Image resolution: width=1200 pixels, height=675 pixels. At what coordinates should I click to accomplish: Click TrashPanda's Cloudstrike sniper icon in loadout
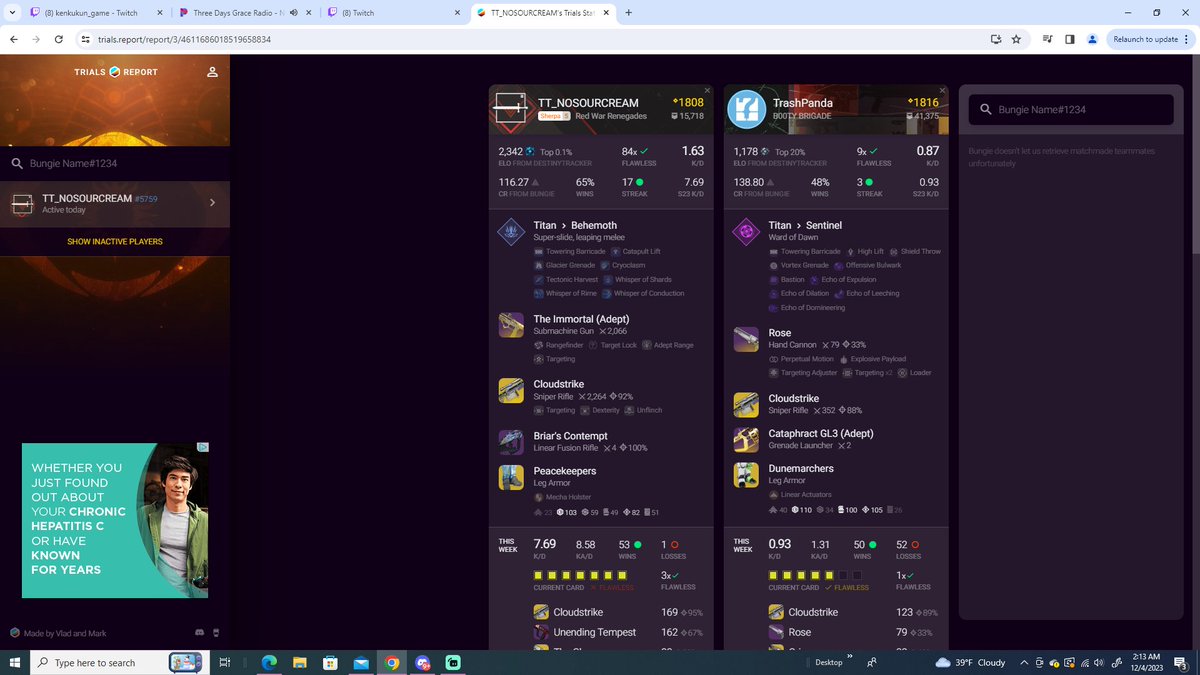[x=746, y=404]
